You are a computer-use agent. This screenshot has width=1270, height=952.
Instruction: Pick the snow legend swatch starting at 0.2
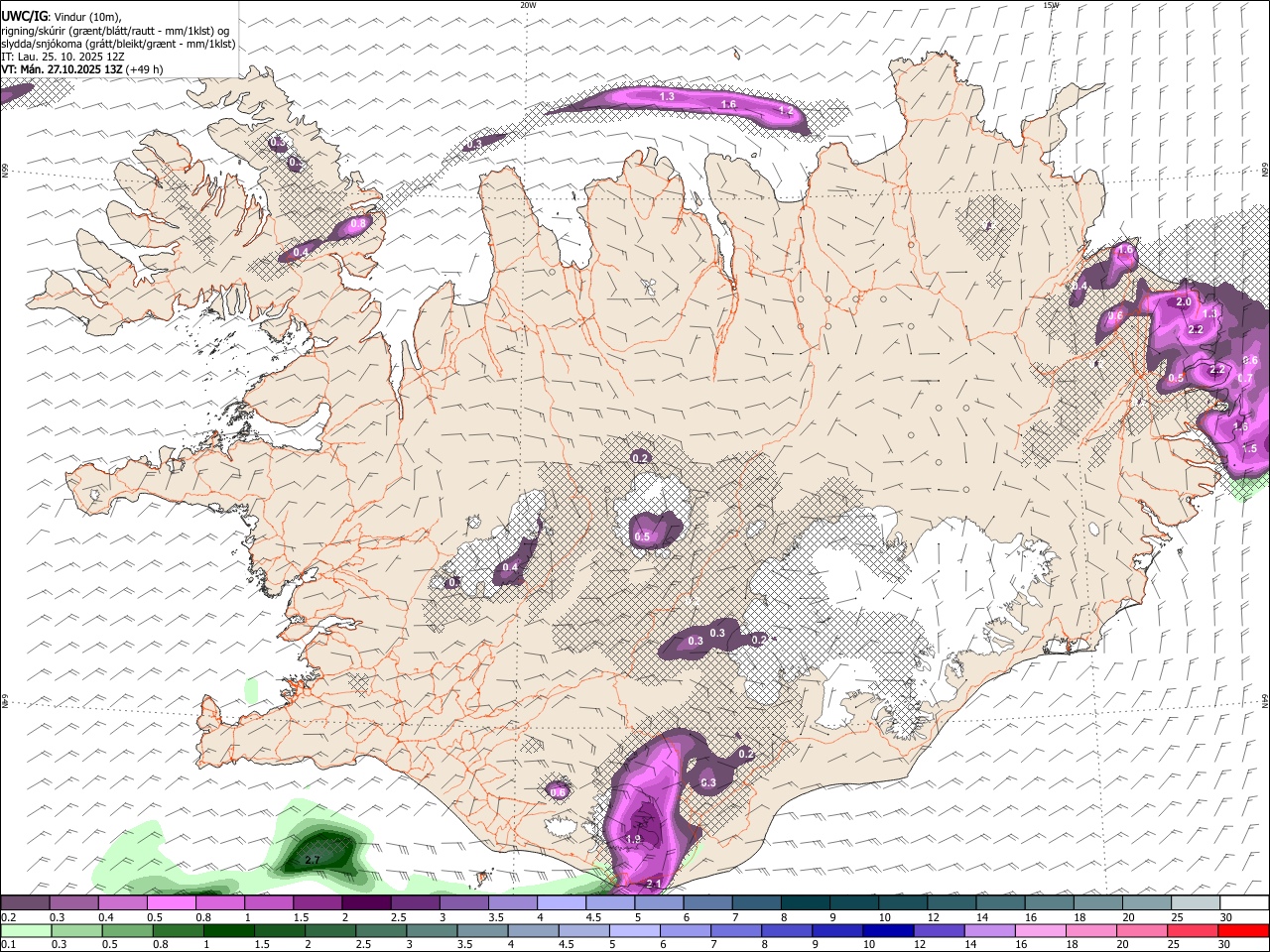click(x=25, y=902)
